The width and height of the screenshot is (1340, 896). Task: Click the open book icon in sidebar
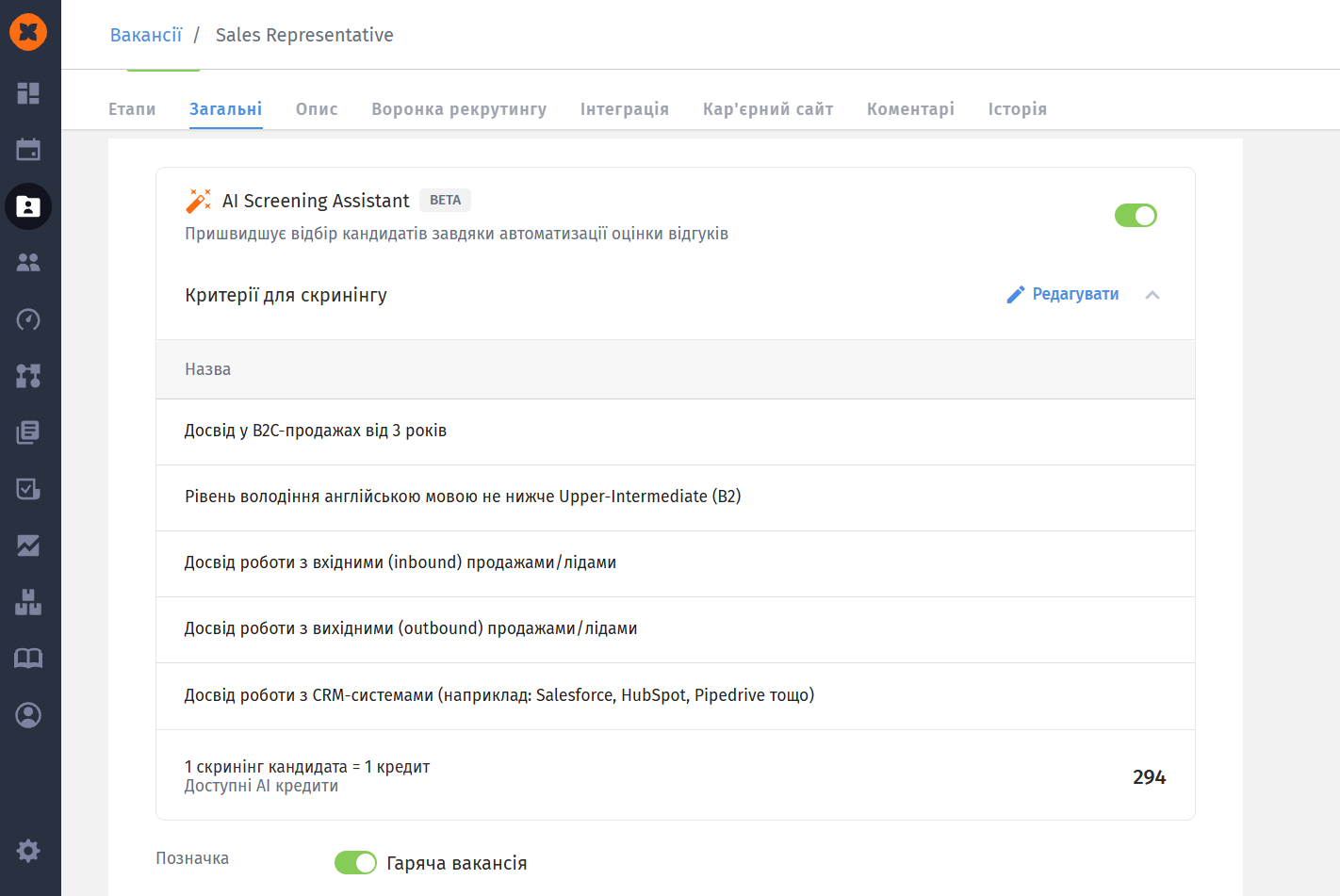click(x=28, y=659)
